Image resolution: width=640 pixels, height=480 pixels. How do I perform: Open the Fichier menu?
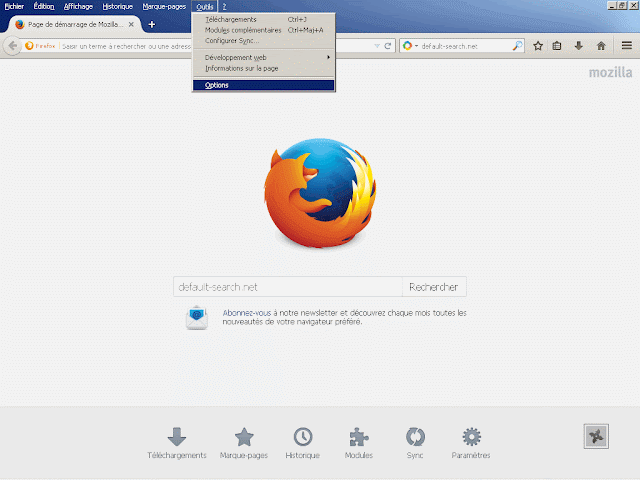click(14, 7)
